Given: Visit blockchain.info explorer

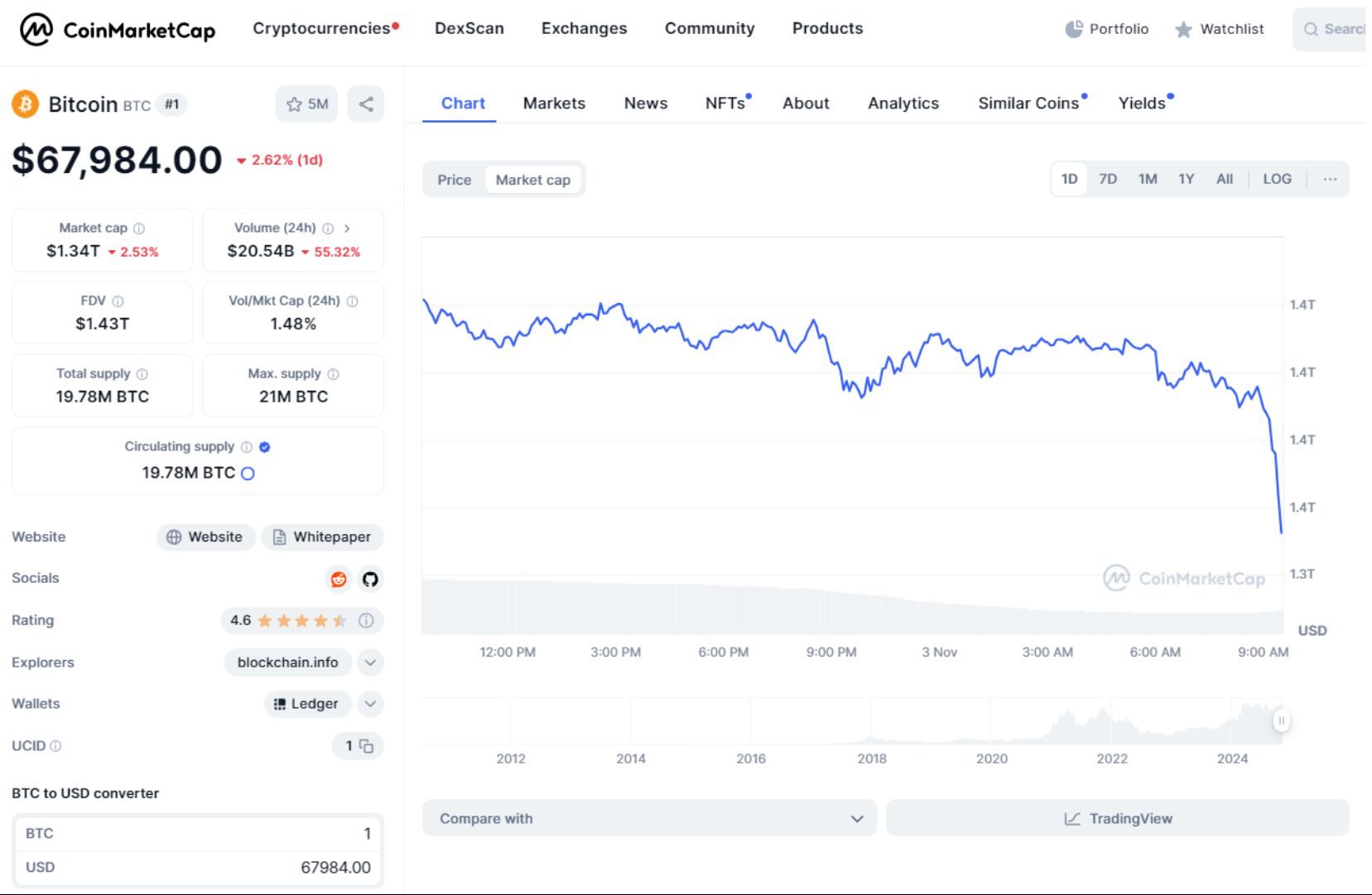Looking at the screenshot, I should coord(287,662).
